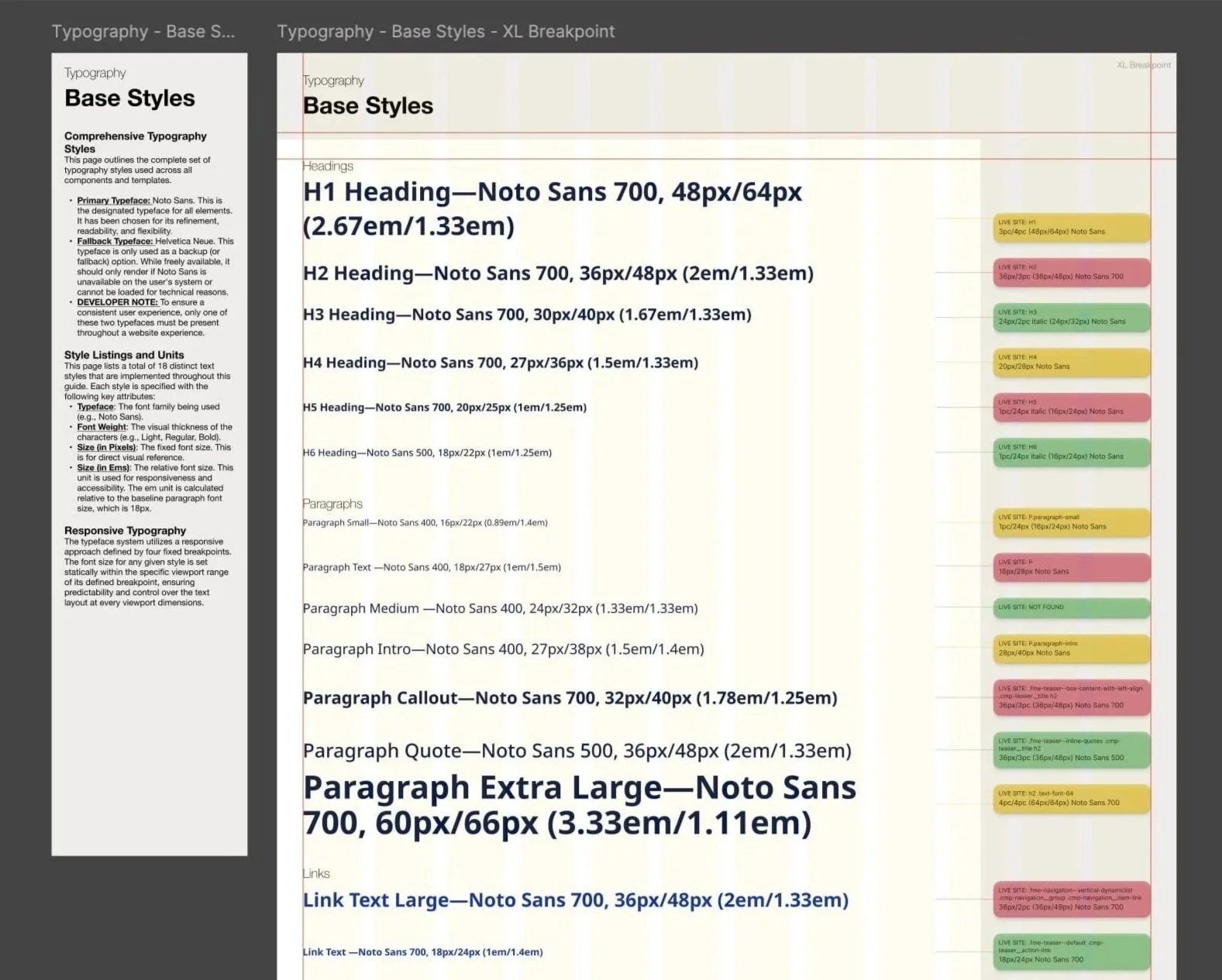The height and width of the screenshot is (980, 1222).
Task: Select the red 'box-content-with-left-align' live site note
Action: point(1072,697)
